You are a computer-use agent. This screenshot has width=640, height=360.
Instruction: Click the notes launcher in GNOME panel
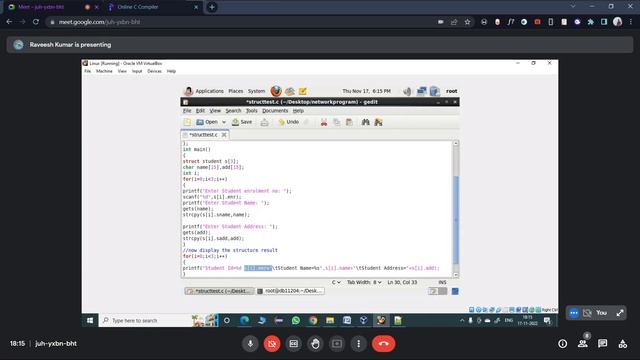click(x=302, y=91)
